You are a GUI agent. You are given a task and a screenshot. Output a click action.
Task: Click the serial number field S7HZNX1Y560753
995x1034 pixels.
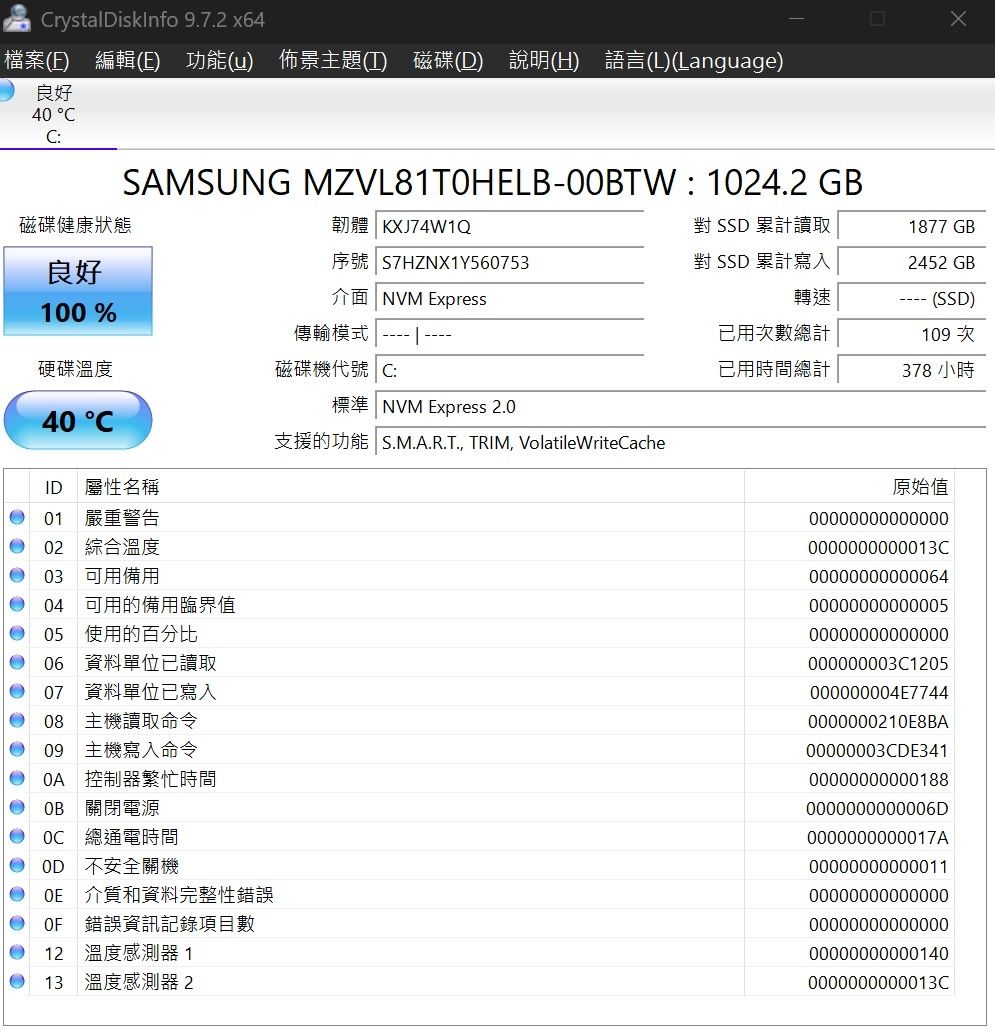tap(508, 263)
